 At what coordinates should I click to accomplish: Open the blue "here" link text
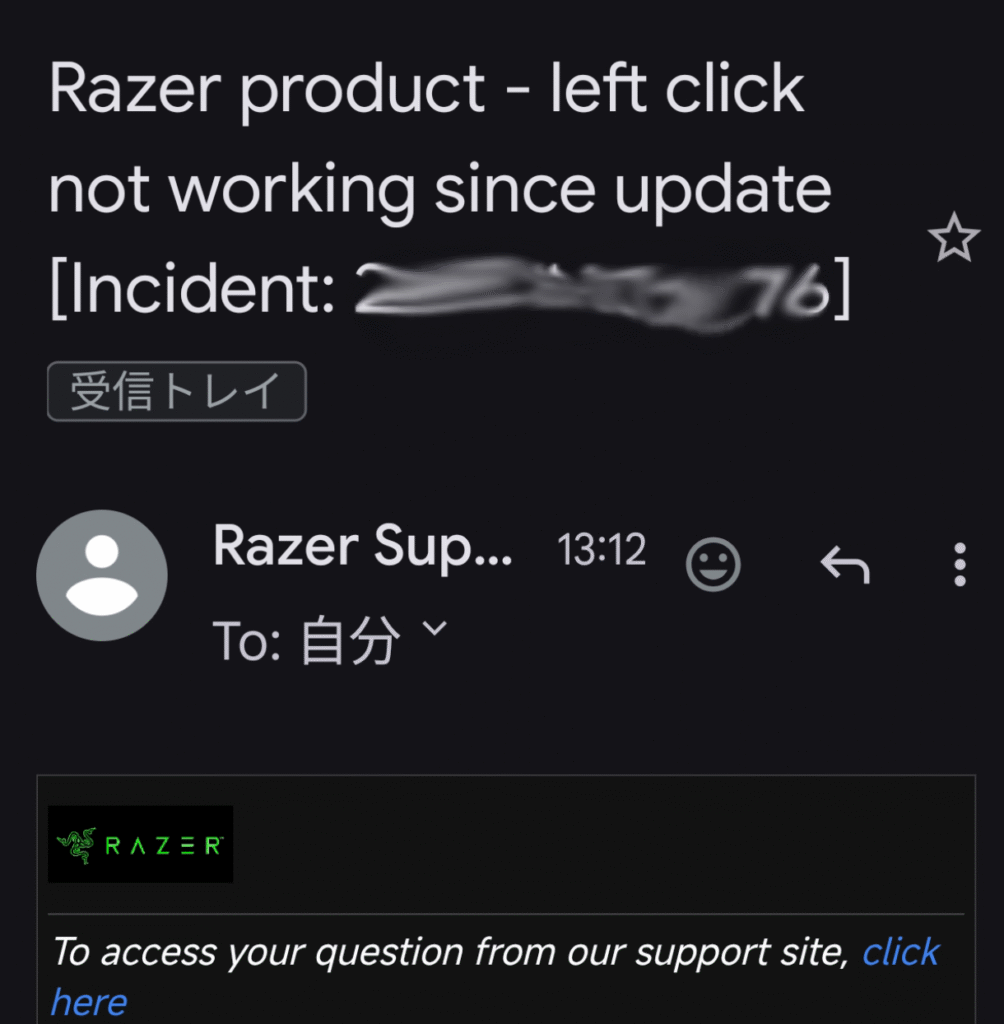[89, 1002]
